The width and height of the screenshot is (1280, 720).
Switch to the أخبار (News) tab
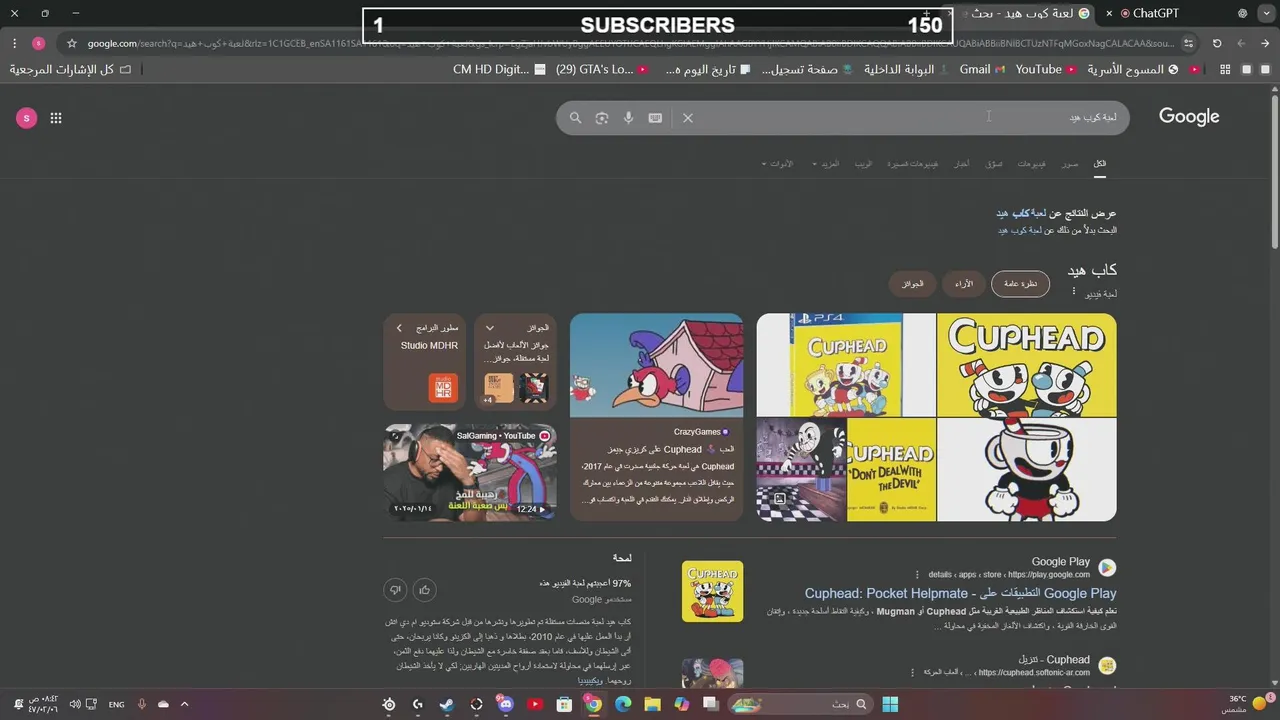[961, 163]
